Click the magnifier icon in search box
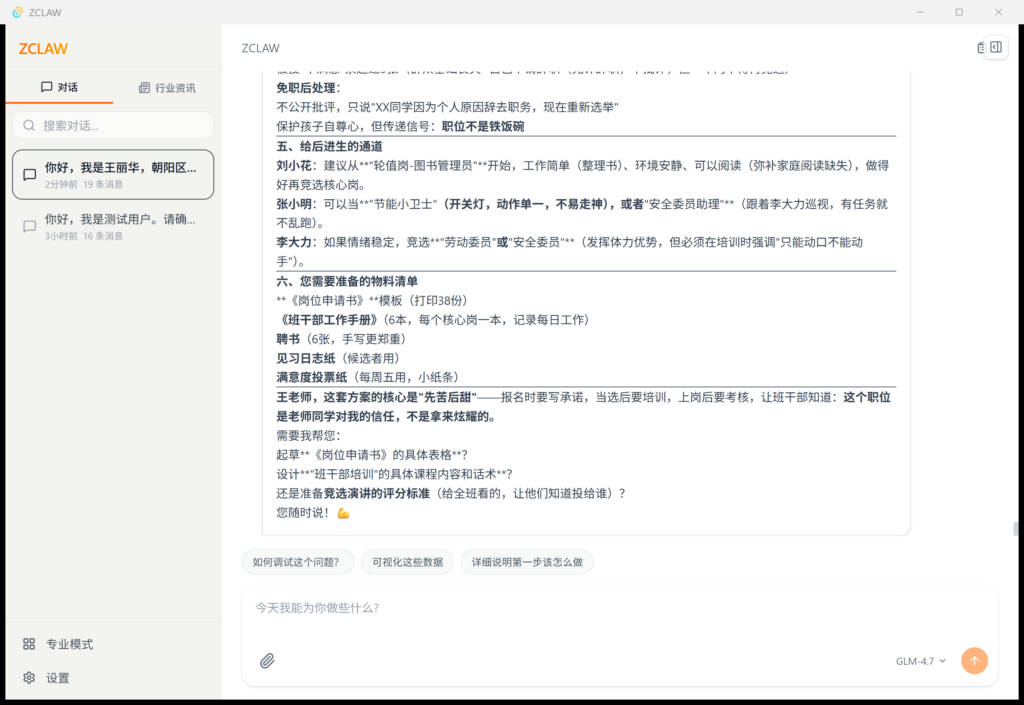 tap(29, 126)
